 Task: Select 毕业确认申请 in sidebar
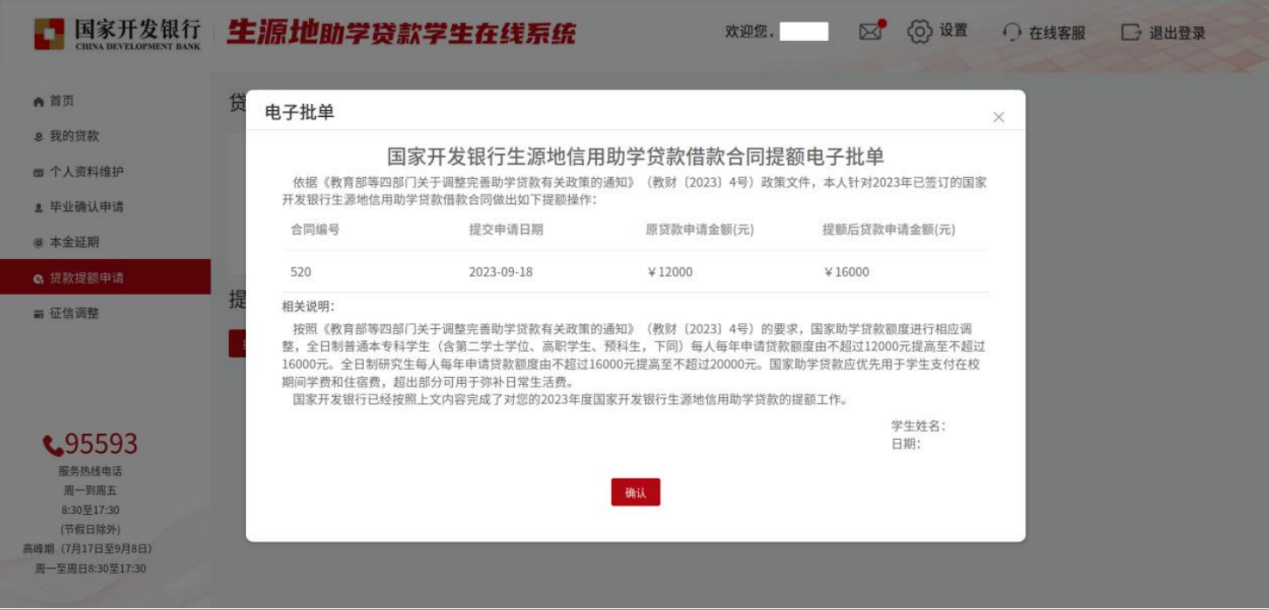click(86, 207)
